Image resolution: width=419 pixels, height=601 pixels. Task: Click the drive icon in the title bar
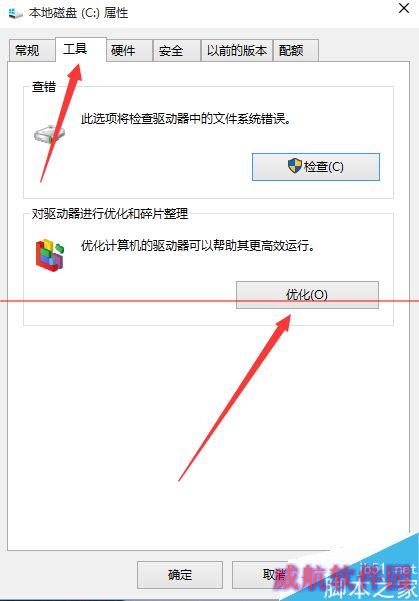[x=15, y=13]
